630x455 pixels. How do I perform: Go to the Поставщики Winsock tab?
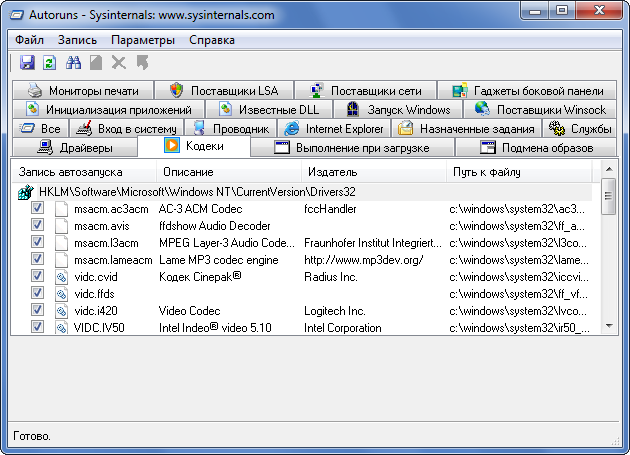pos(540,109)
